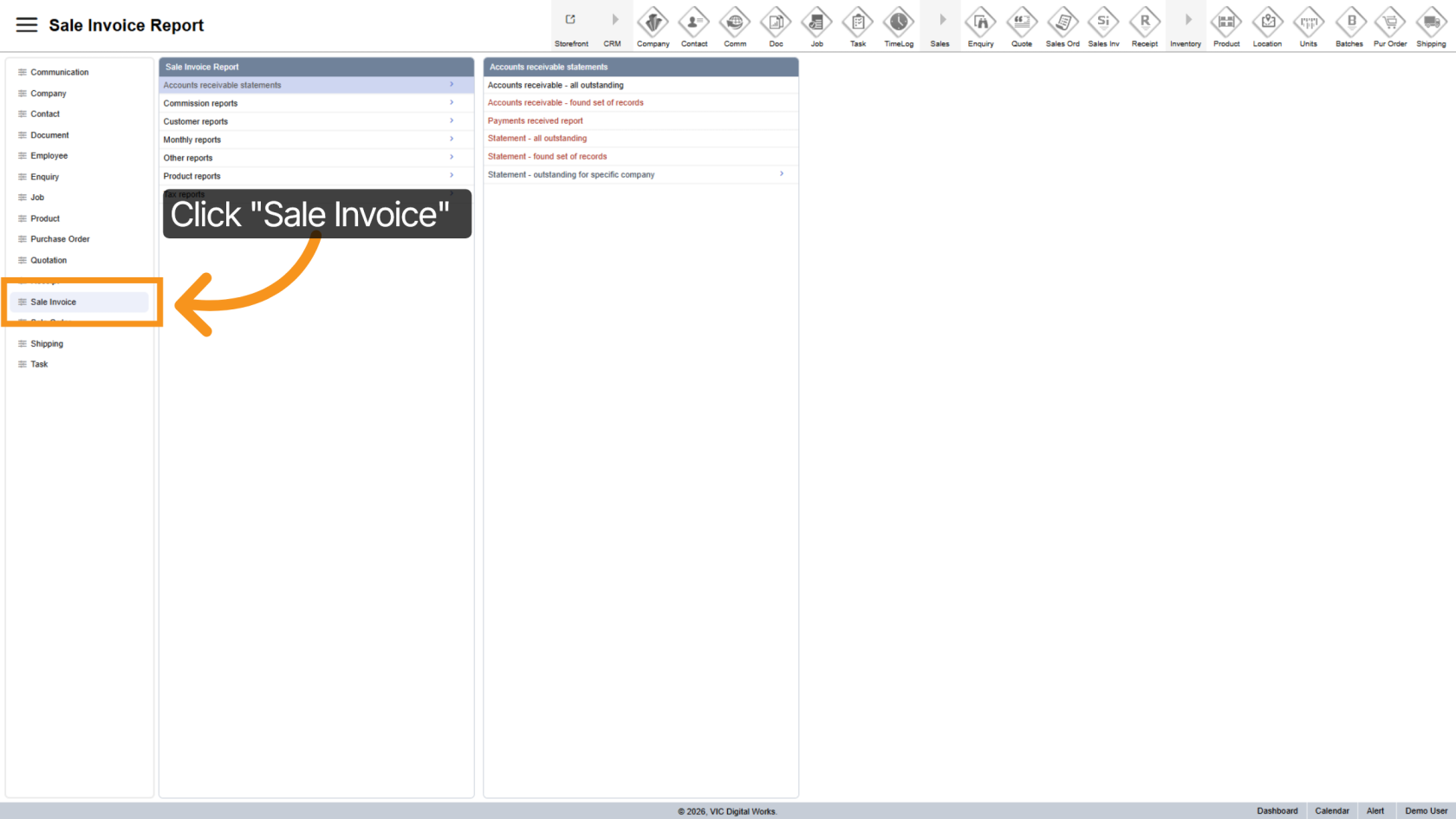Open Accounts receivable - all outstanding
This screenshot has width=1456, height=819.
556,85
